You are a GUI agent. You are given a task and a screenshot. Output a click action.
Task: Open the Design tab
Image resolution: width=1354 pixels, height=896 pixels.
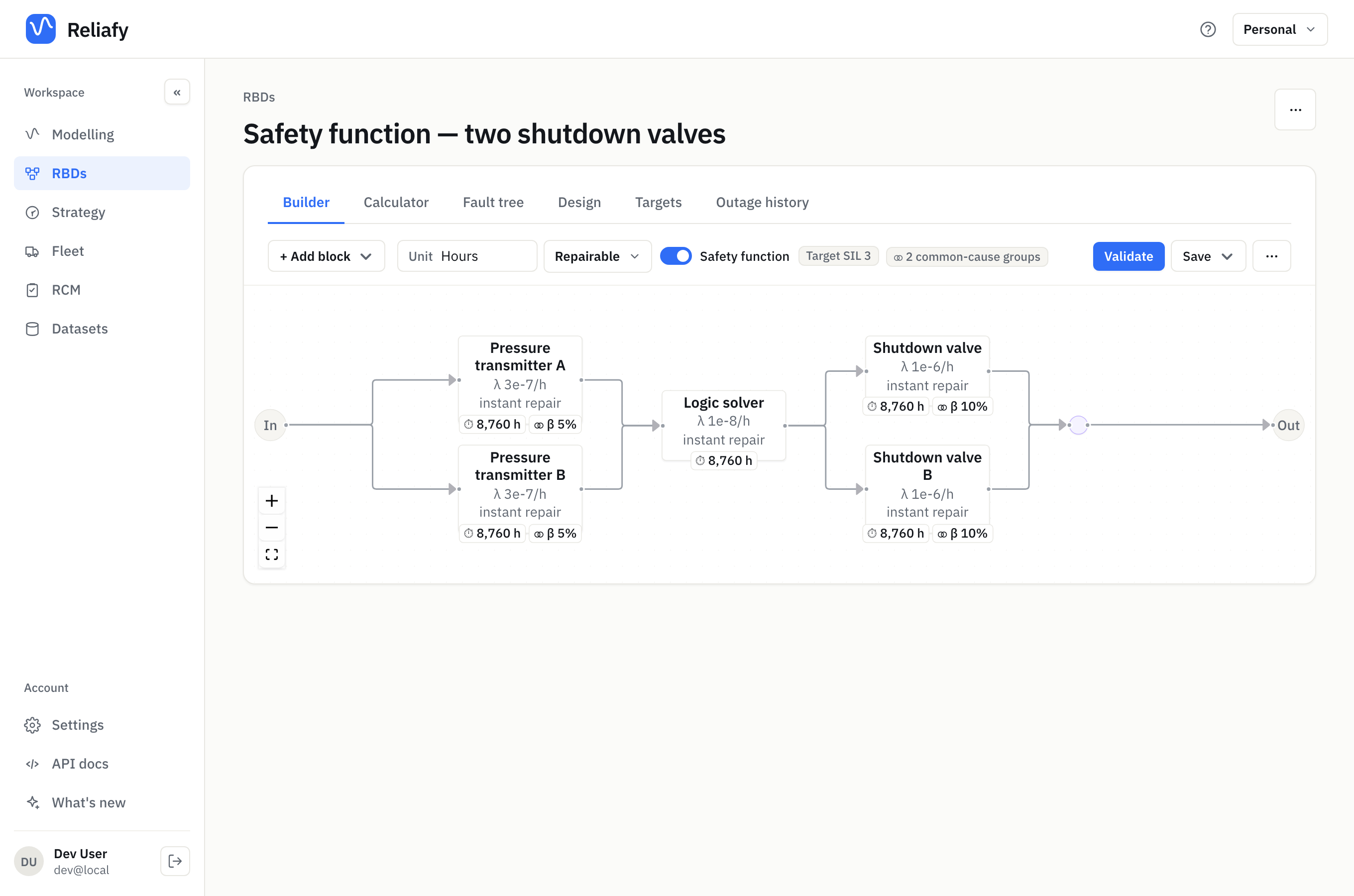(x=579, y=202)
